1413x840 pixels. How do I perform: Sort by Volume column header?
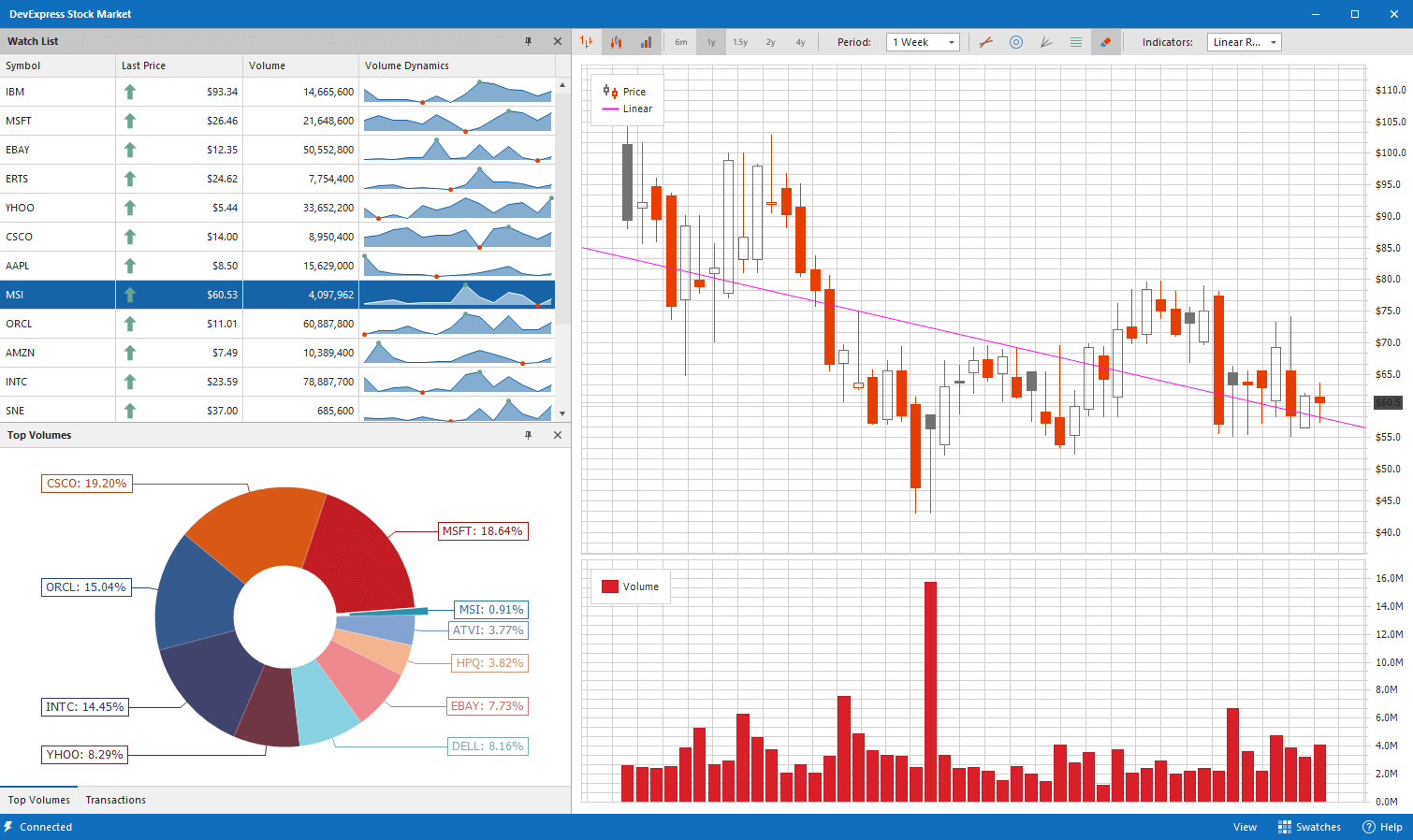coord(301,65)
